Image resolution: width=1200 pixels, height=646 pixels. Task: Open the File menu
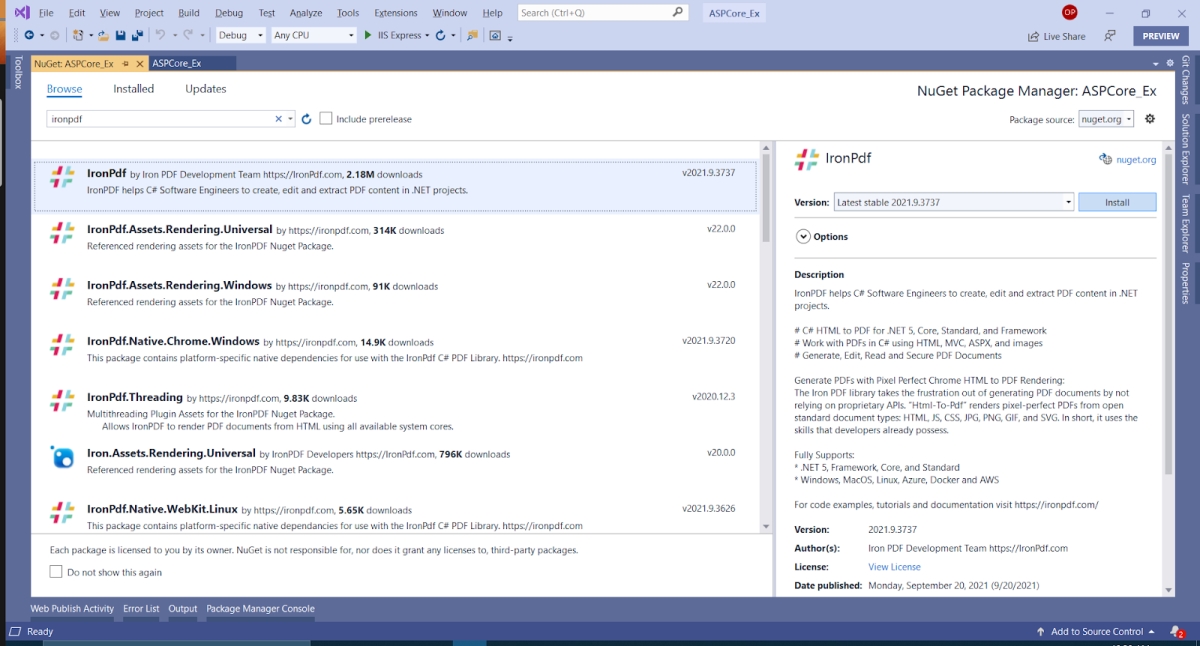click(x=46, y=13)
